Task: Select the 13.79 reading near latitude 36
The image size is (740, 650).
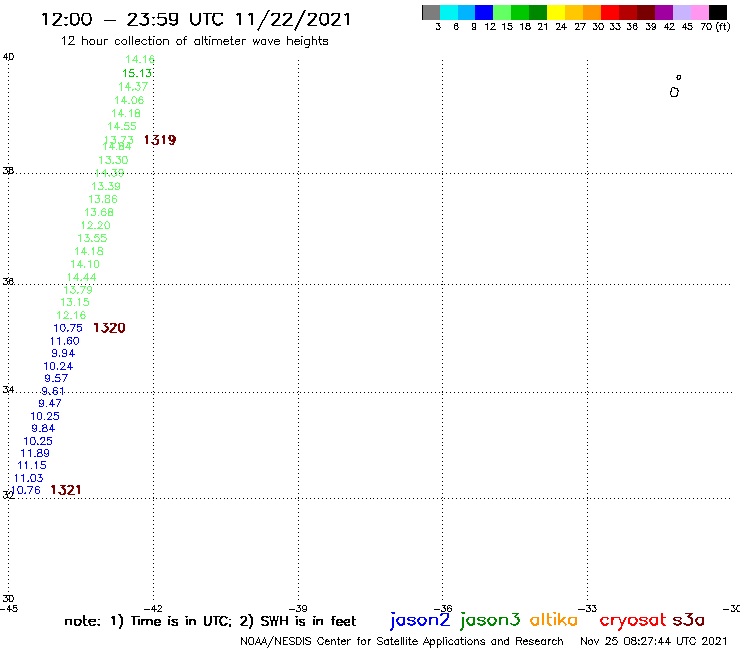Action: [x=78, y=290]
